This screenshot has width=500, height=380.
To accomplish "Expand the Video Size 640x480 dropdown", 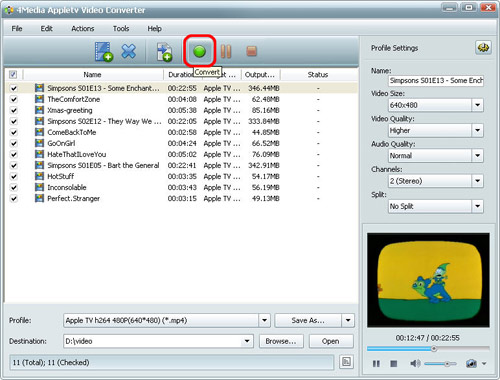I will pos(477,105).
